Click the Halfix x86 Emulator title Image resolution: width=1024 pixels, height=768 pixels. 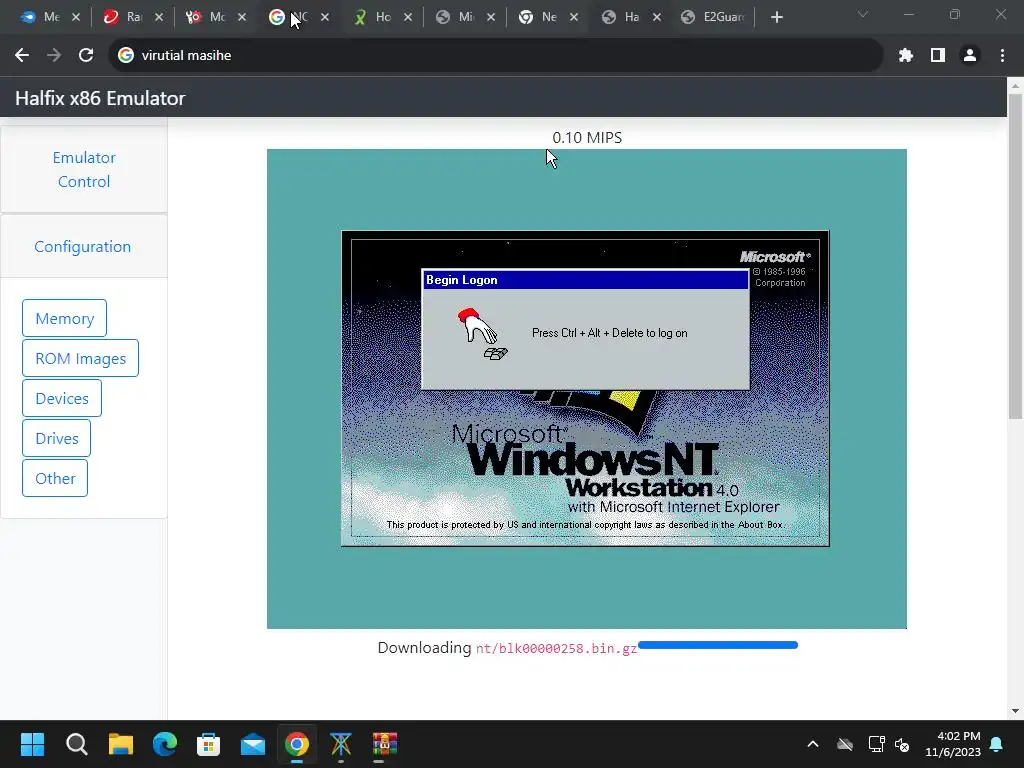click(x=100, y=98)
